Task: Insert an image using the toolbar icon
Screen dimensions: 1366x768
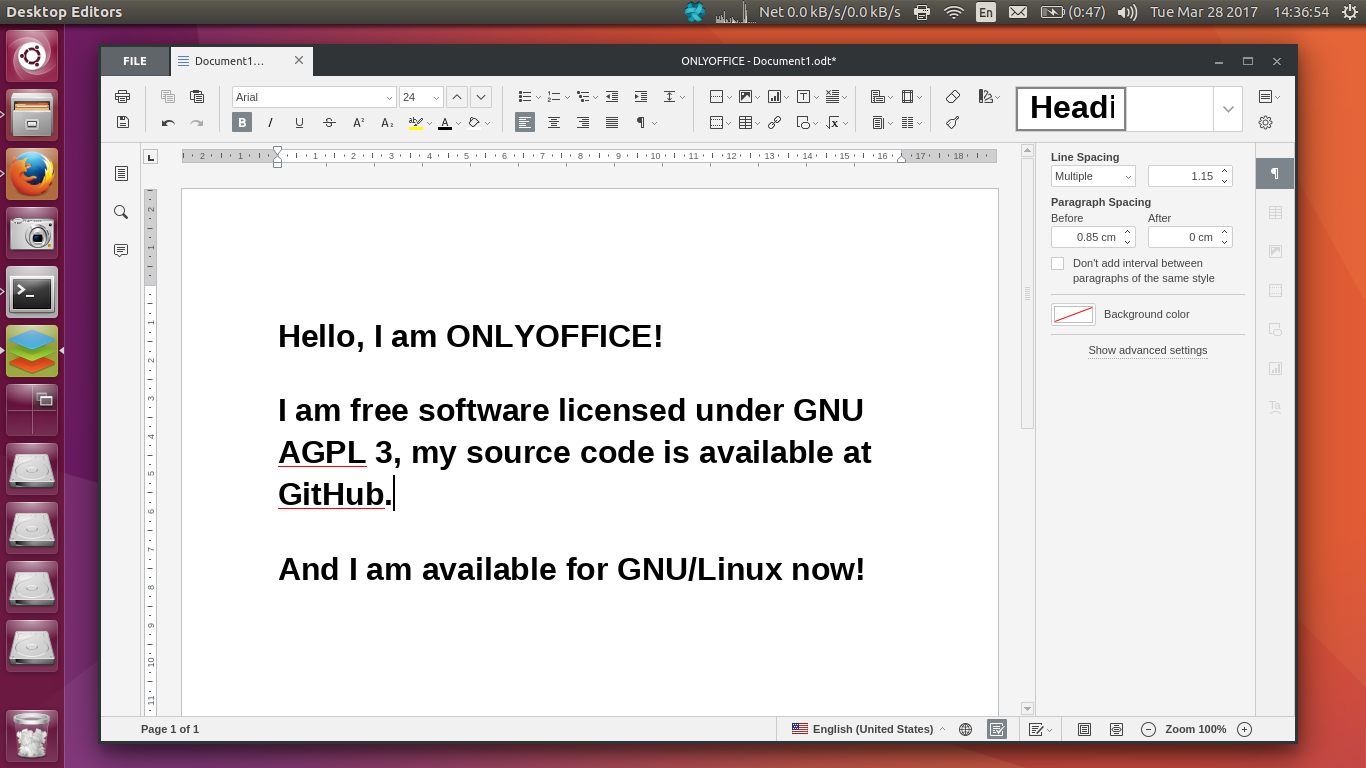Action: point(747,96)
